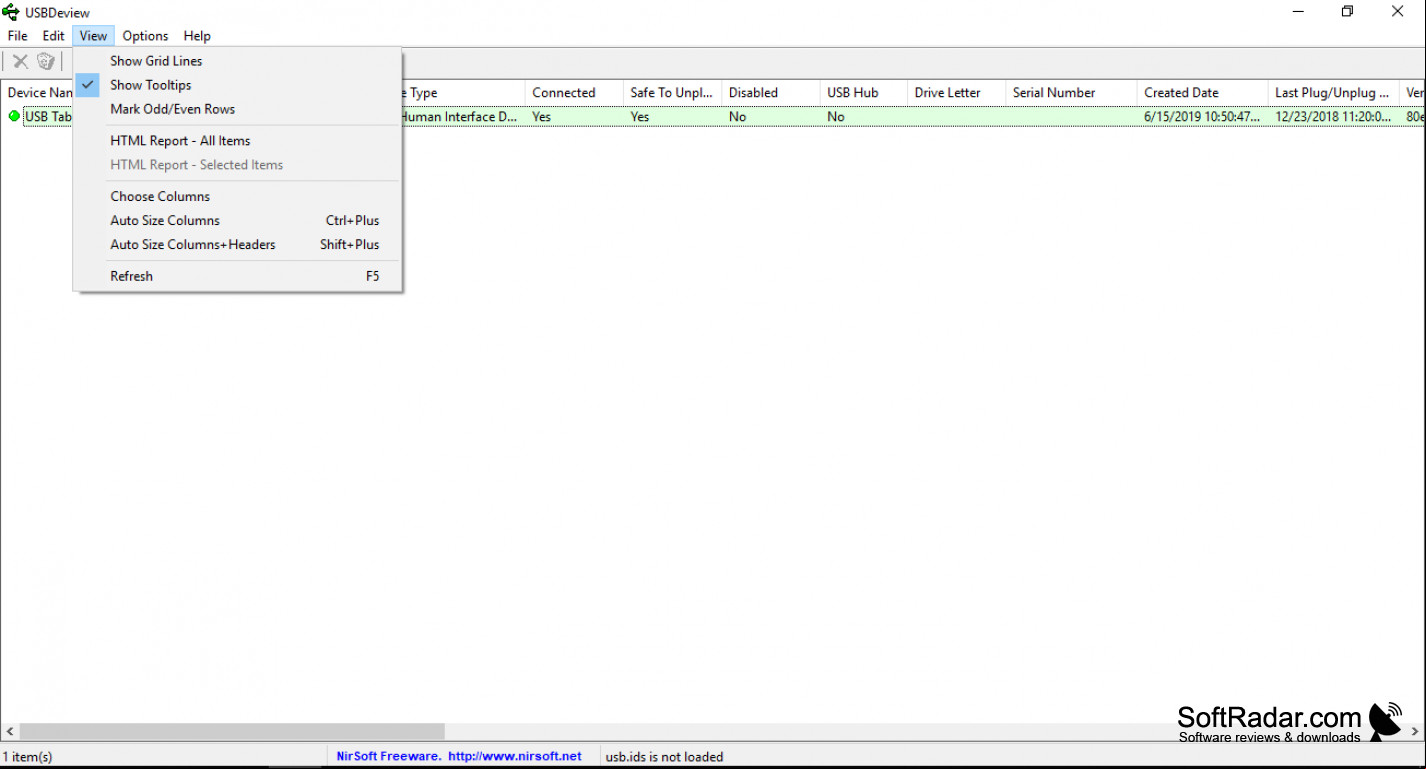Image resolution: width=1426 pixels, height=769 pixels.
Task: Sort by the Disabled column header
Action: pos(770,93)
